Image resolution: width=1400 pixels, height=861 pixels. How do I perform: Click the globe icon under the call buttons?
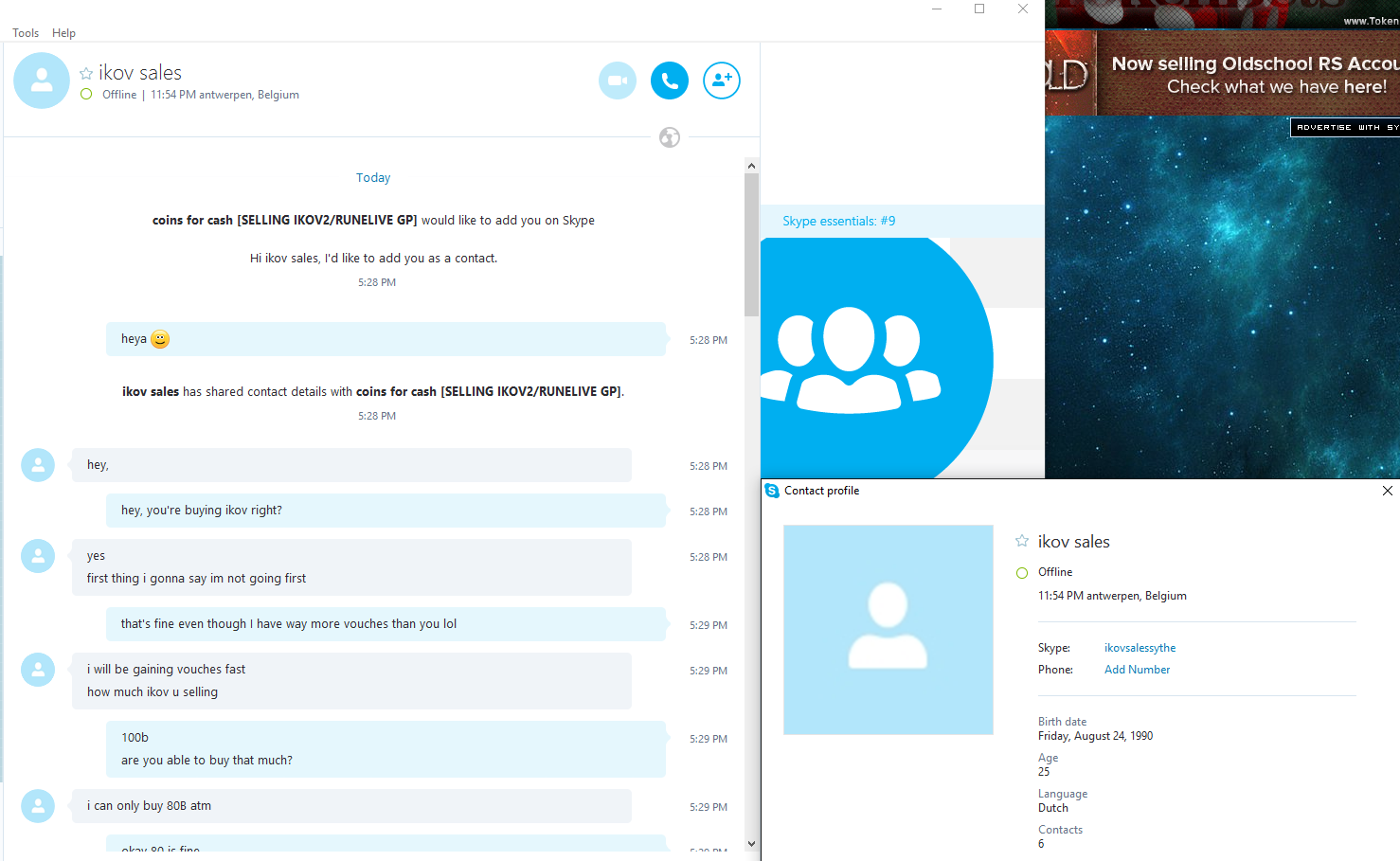pyautogui.click(x=670, y=137)
